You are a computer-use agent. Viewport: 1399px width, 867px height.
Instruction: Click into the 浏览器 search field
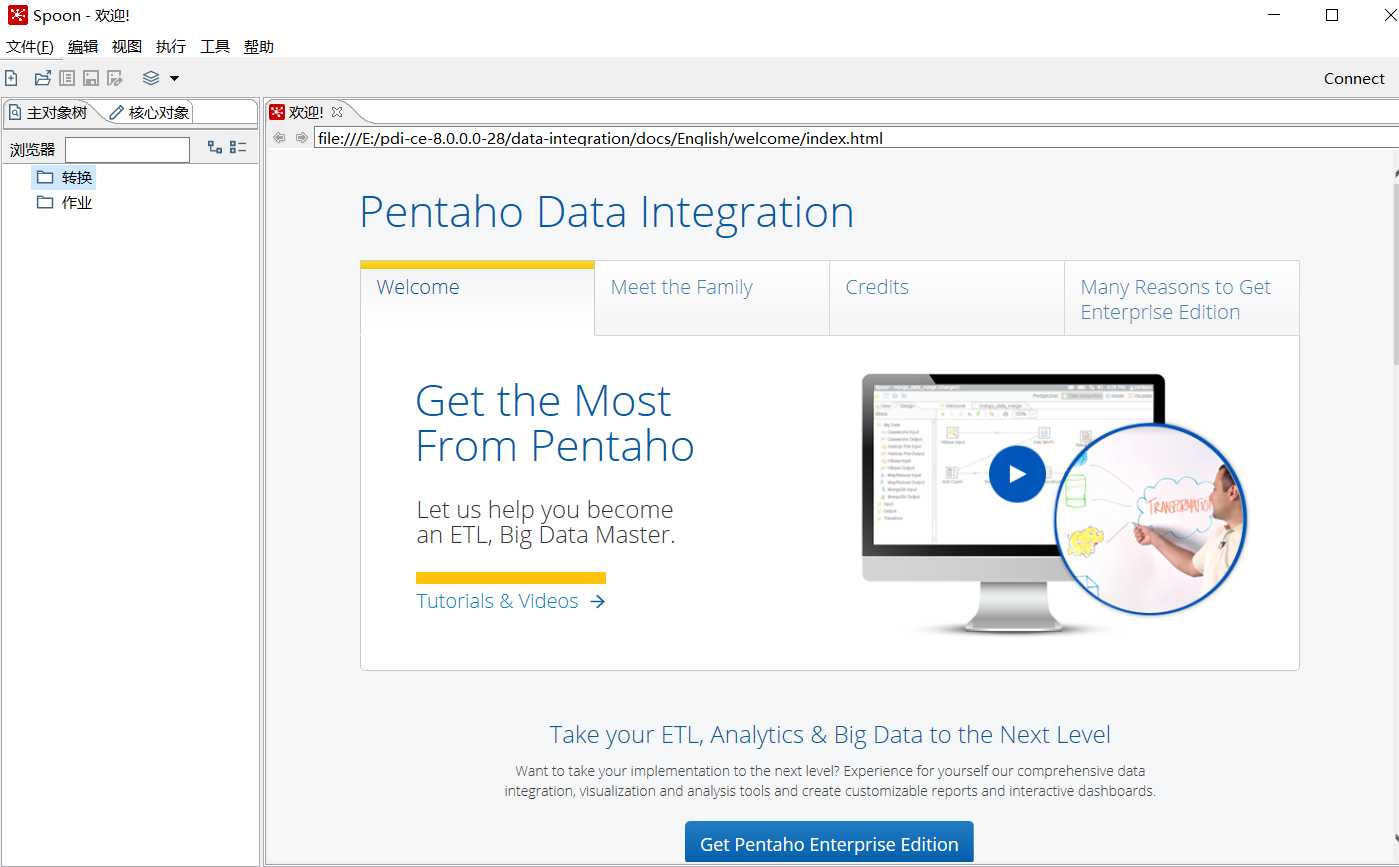pos(127,150)
